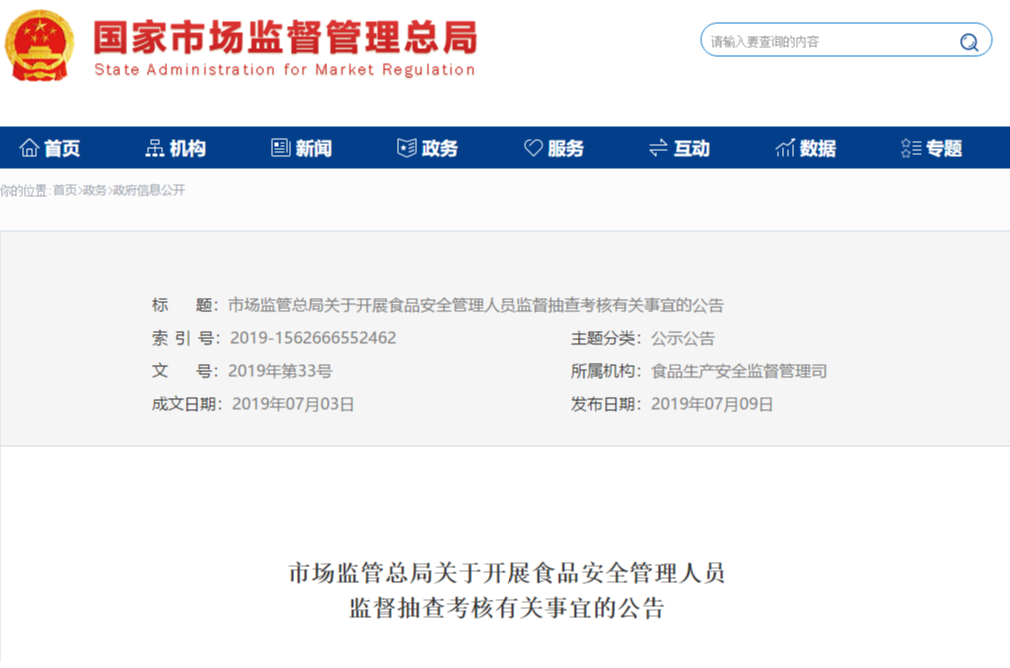
Task: Click the arrows icon beside 互动
Action: click(x=658, y=148)
